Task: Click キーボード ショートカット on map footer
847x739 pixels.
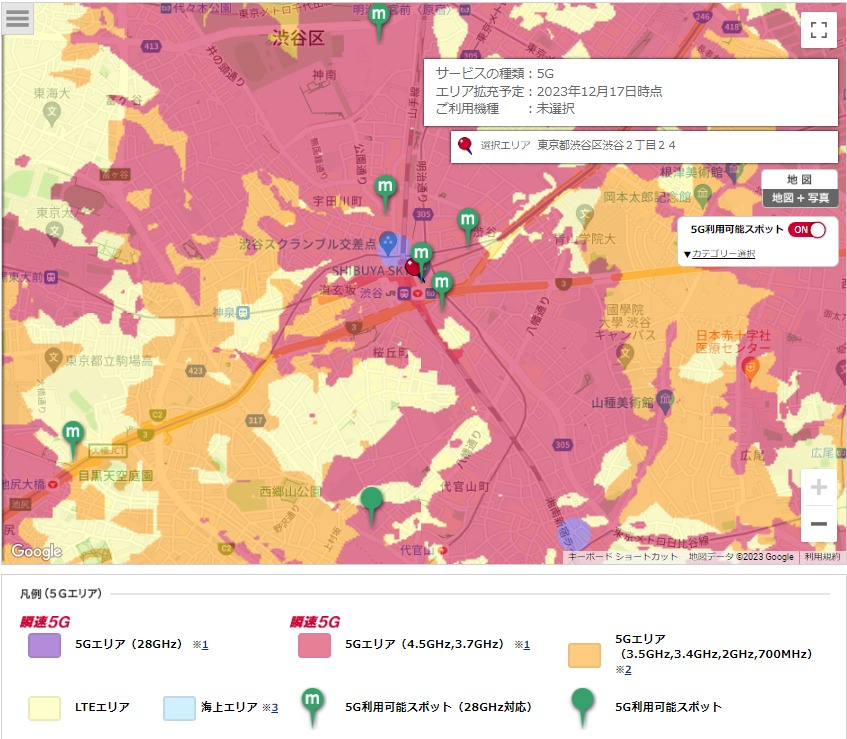Action: [x=622, y=557]
